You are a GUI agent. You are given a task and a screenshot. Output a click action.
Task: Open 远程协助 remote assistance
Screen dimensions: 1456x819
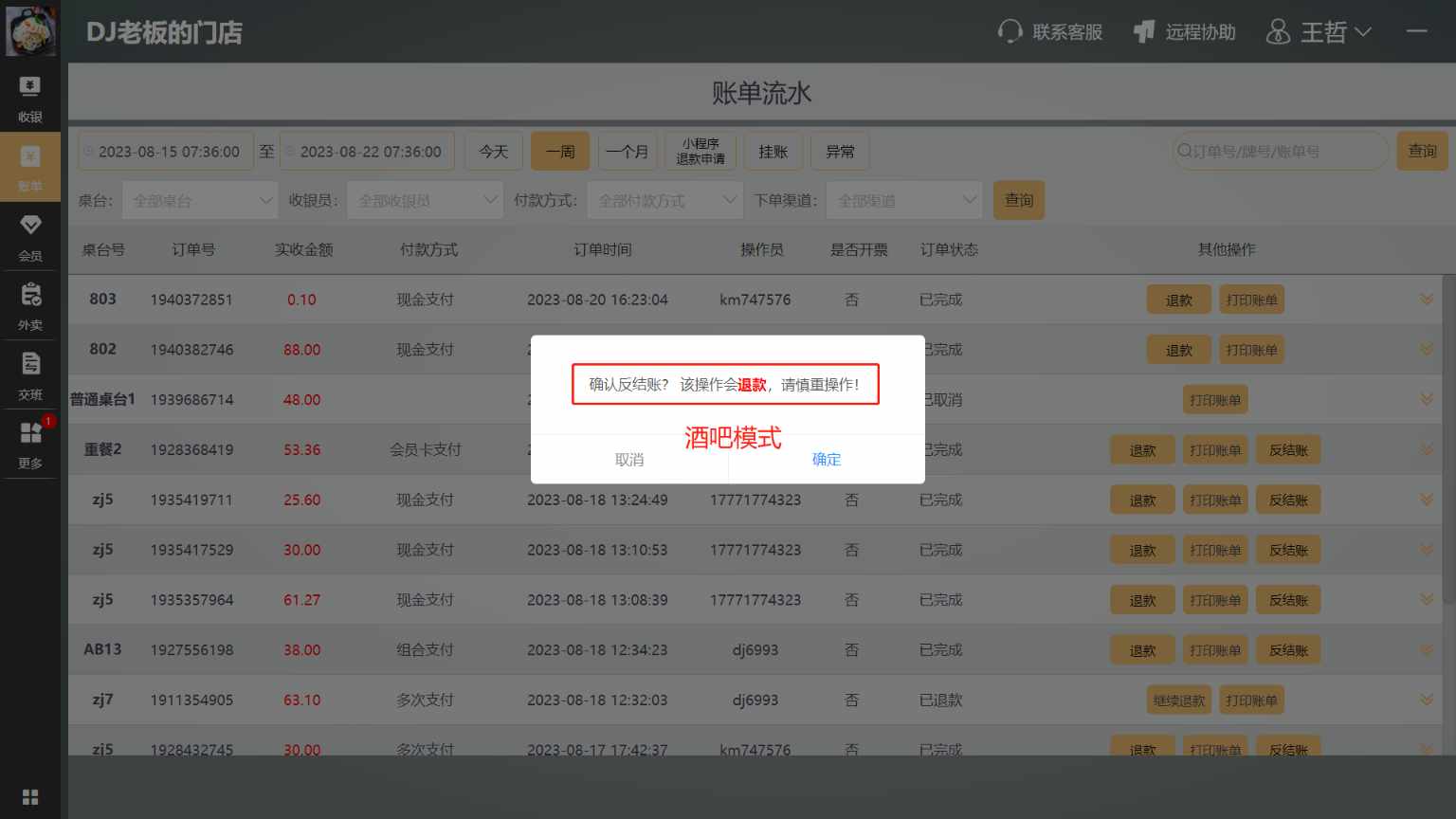coord(1185,32)
